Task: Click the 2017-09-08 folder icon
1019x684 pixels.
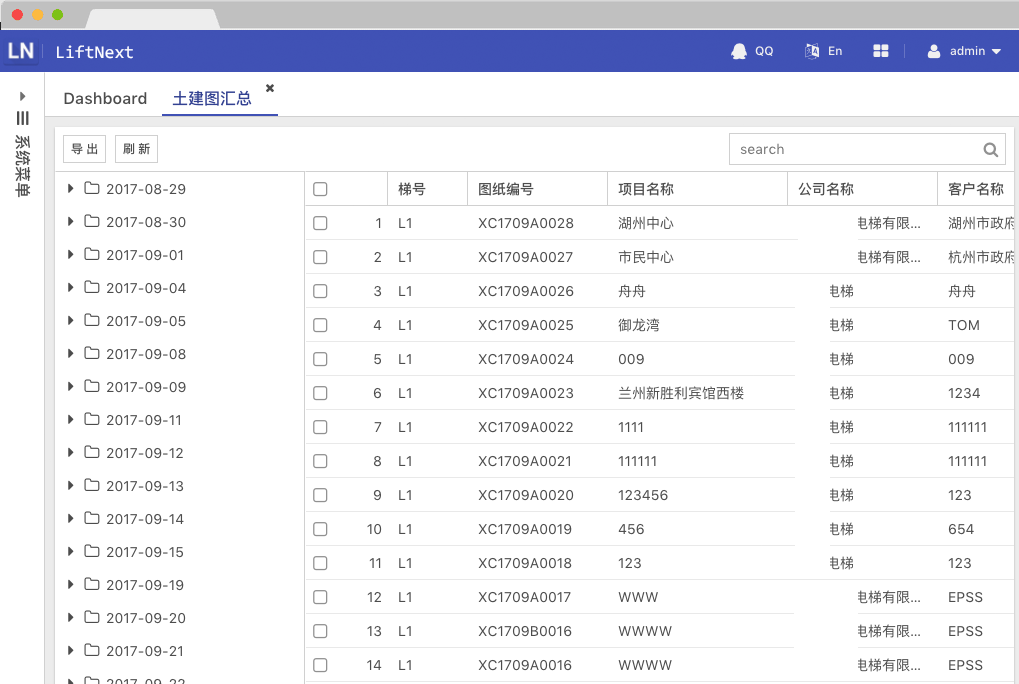Action: click(x=92, y=353)
